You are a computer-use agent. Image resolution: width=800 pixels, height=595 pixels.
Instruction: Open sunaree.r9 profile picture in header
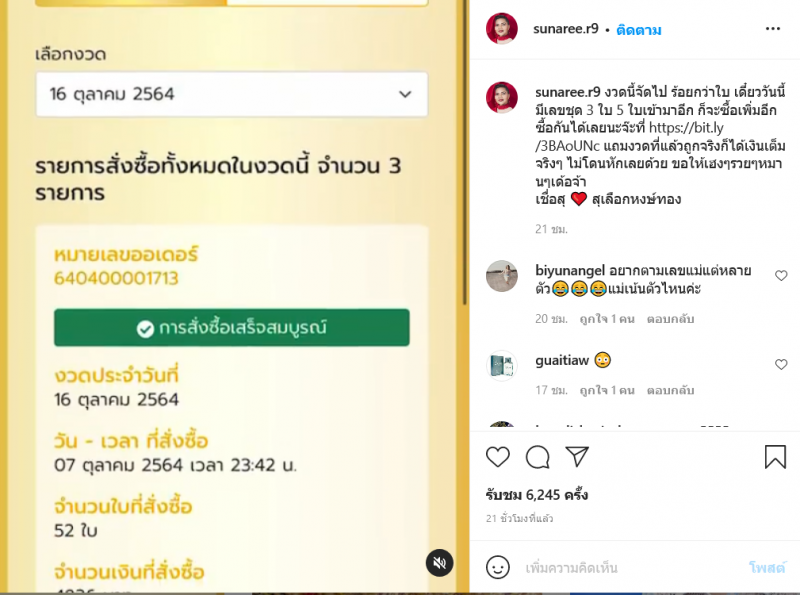[x=502, y=29]
